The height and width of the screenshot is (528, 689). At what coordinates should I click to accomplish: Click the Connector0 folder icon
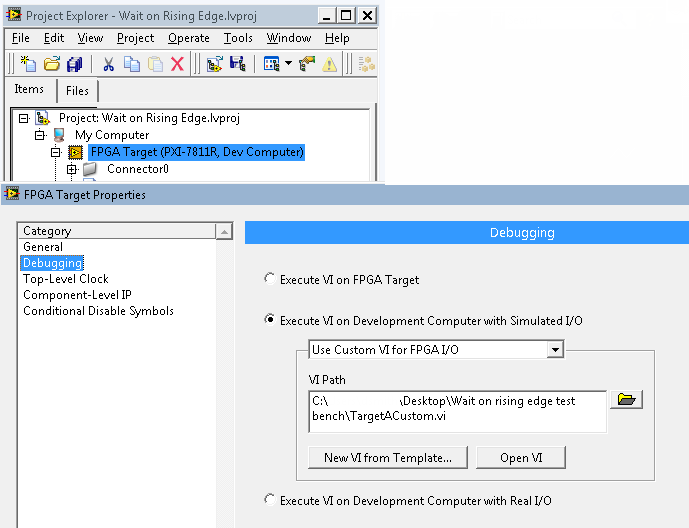[x=90, y=169]
